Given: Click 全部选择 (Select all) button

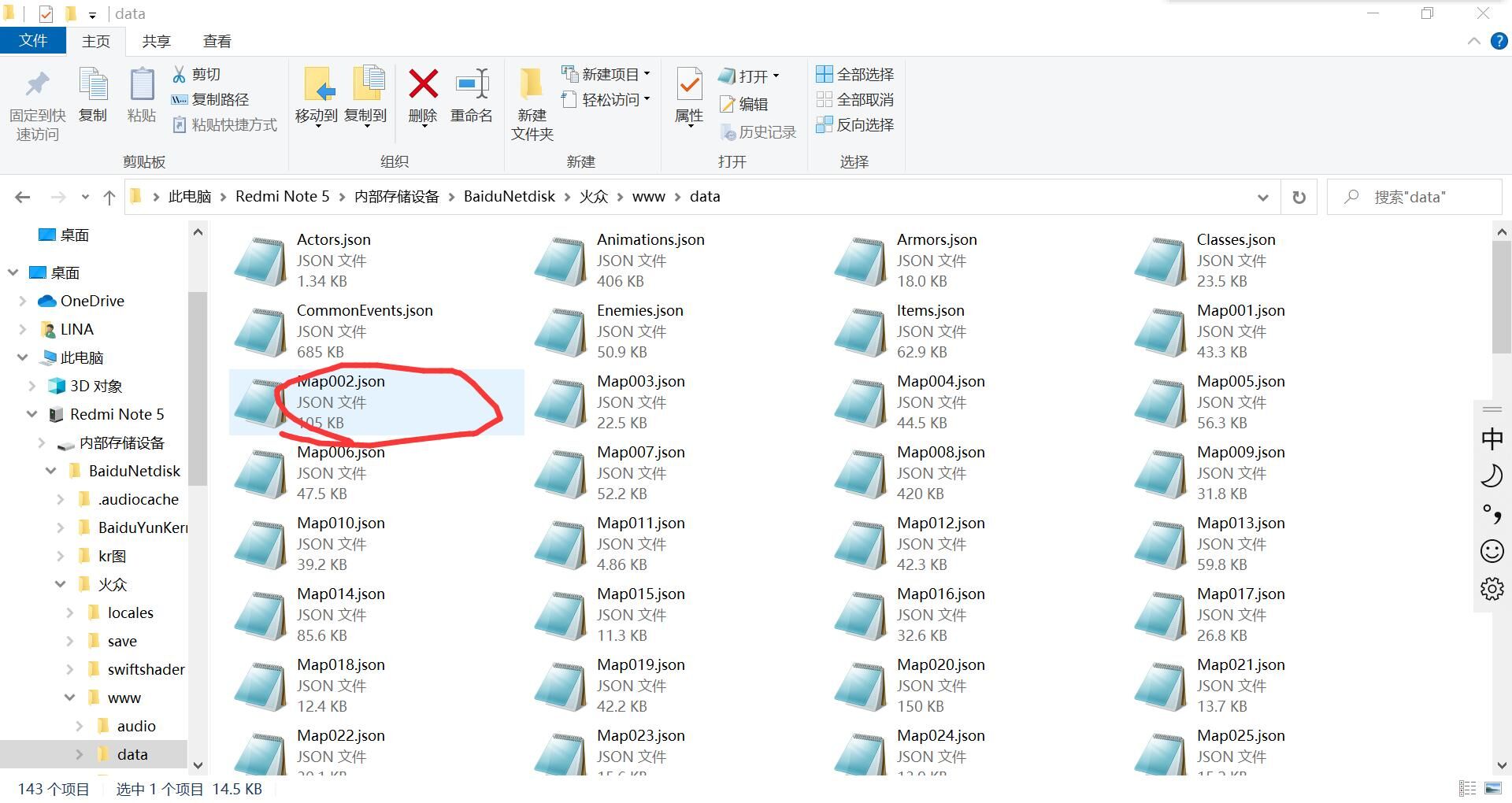Looking at the screenshot, I should [855, 74].
